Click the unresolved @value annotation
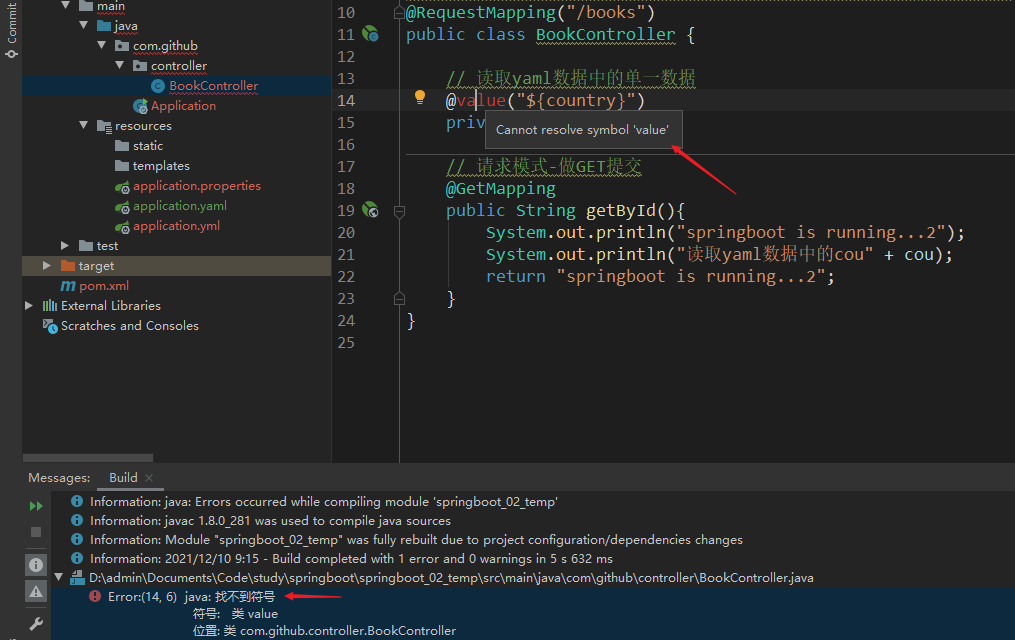Screen dimensions: 1015x640 point(476,100)
